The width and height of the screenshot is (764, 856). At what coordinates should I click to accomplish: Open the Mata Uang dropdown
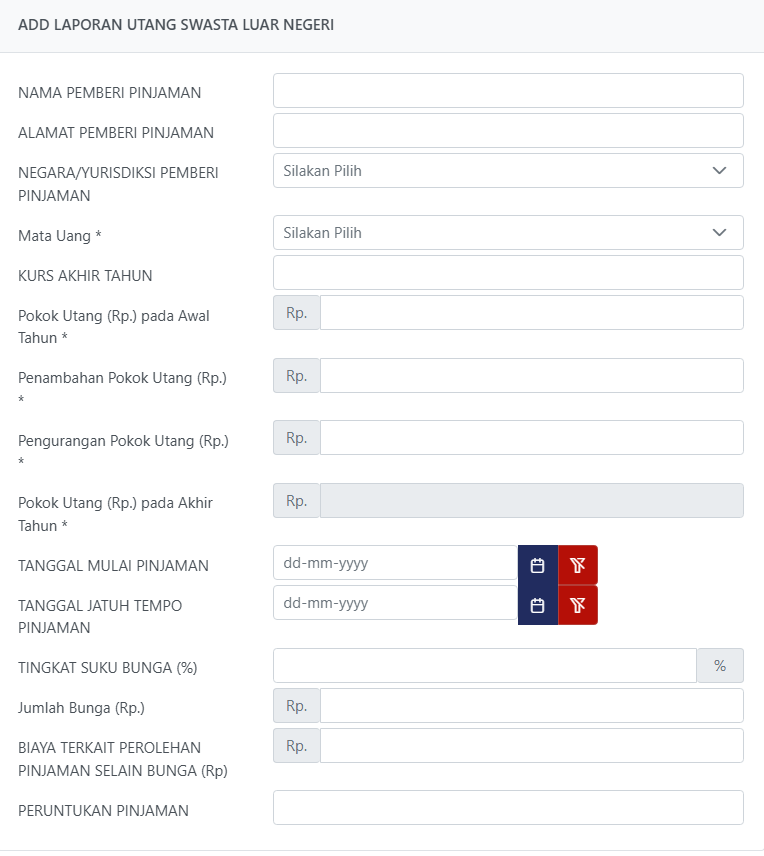[x=508, y=233]
